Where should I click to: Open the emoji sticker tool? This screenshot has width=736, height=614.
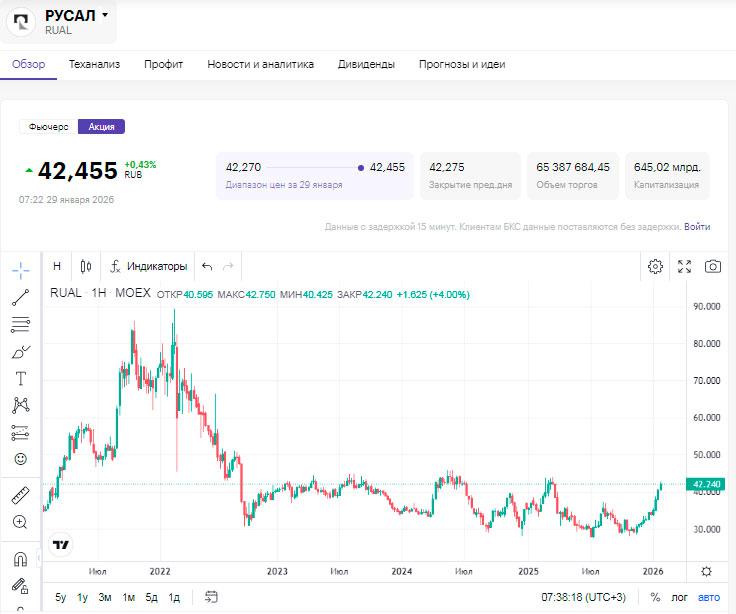(x=21, y=459)
